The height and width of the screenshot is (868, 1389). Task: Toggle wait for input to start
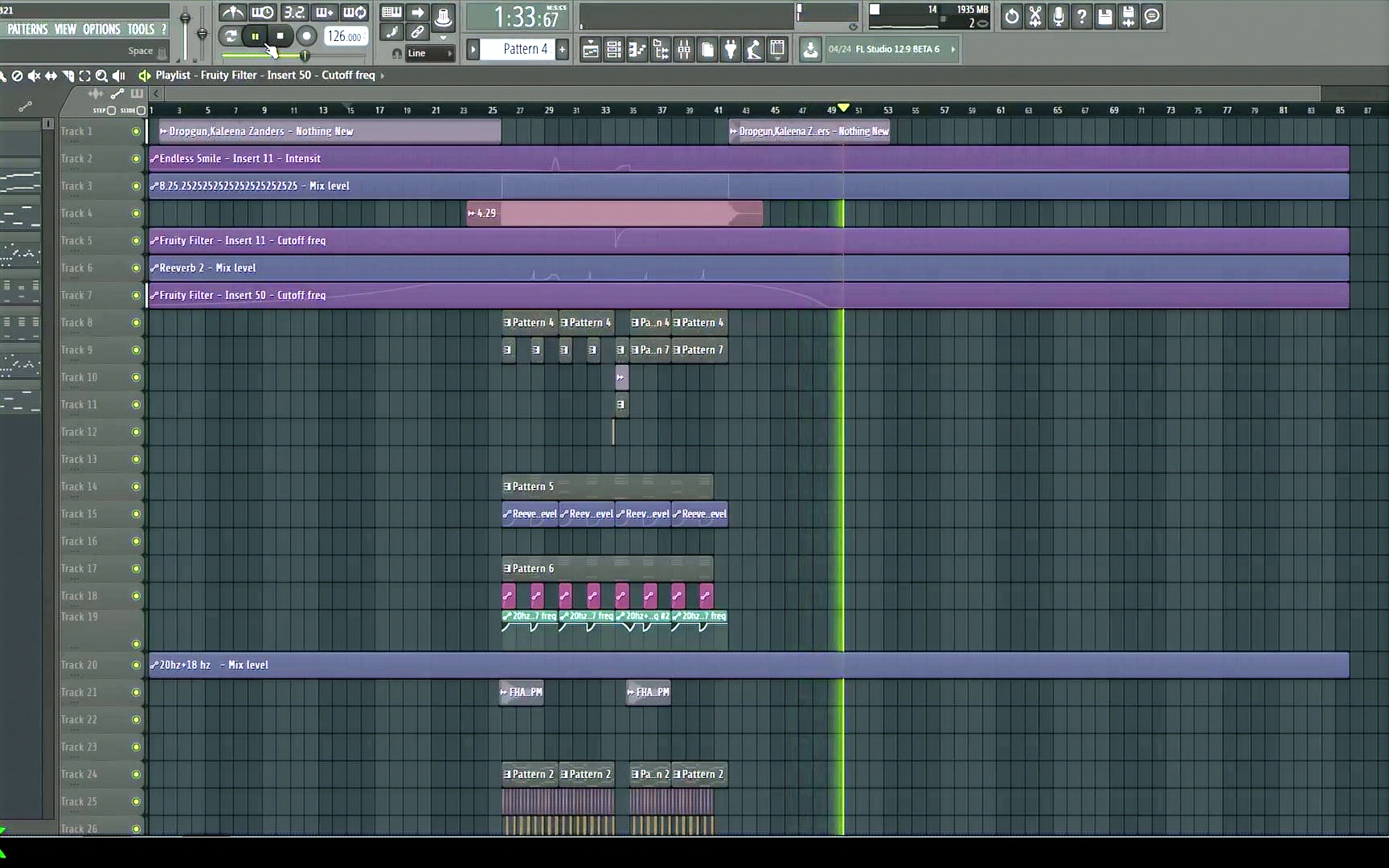pos(263,12)
